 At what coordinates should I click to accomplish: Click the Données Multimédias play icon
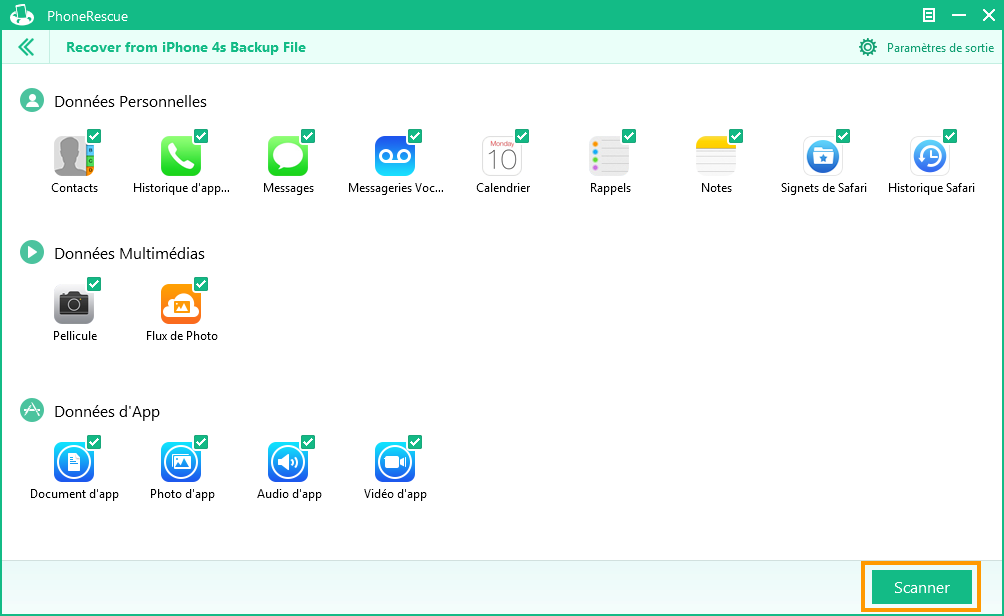point(32,252)
